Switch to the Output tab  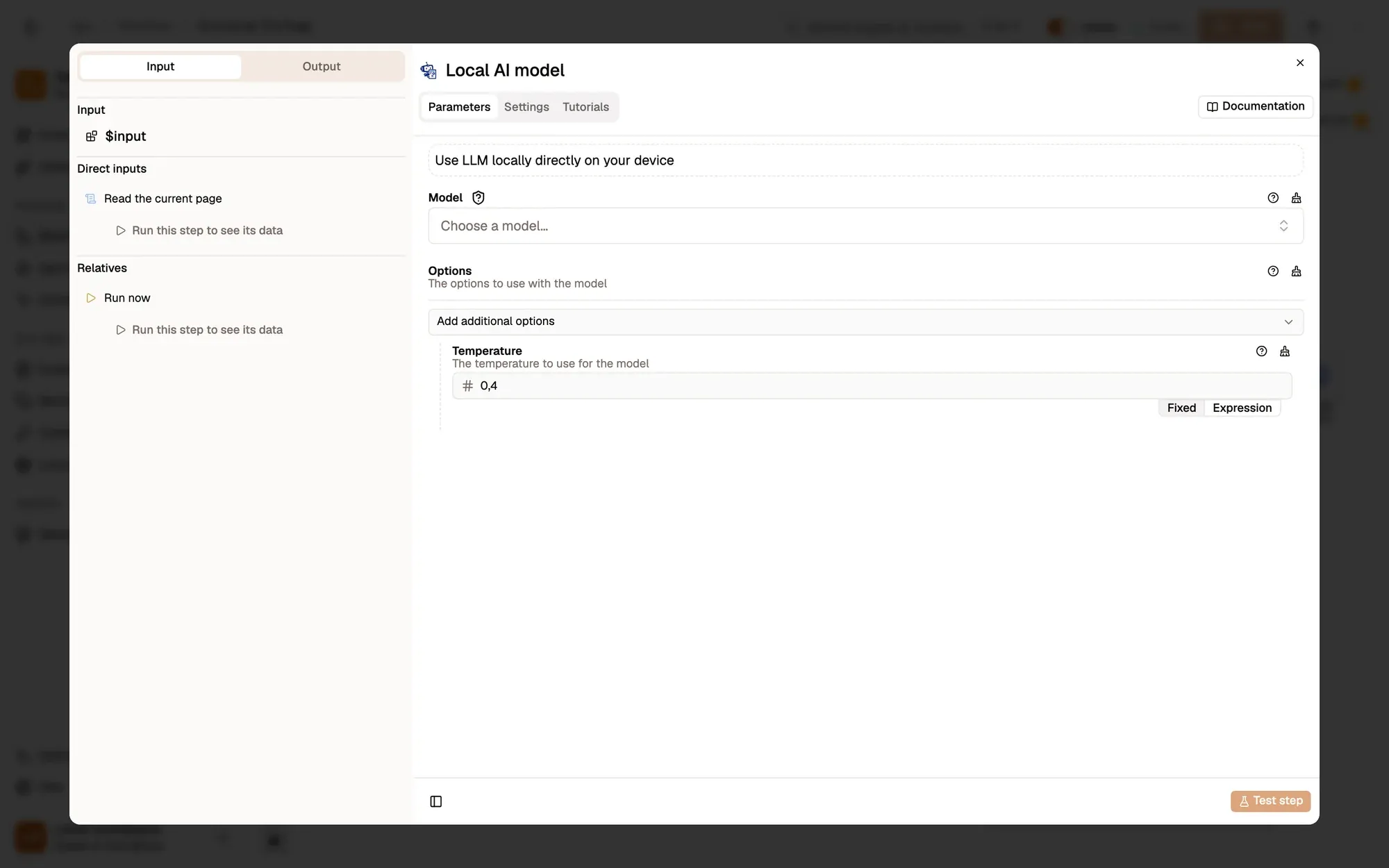pyautogui.click(x=322, y=67)
